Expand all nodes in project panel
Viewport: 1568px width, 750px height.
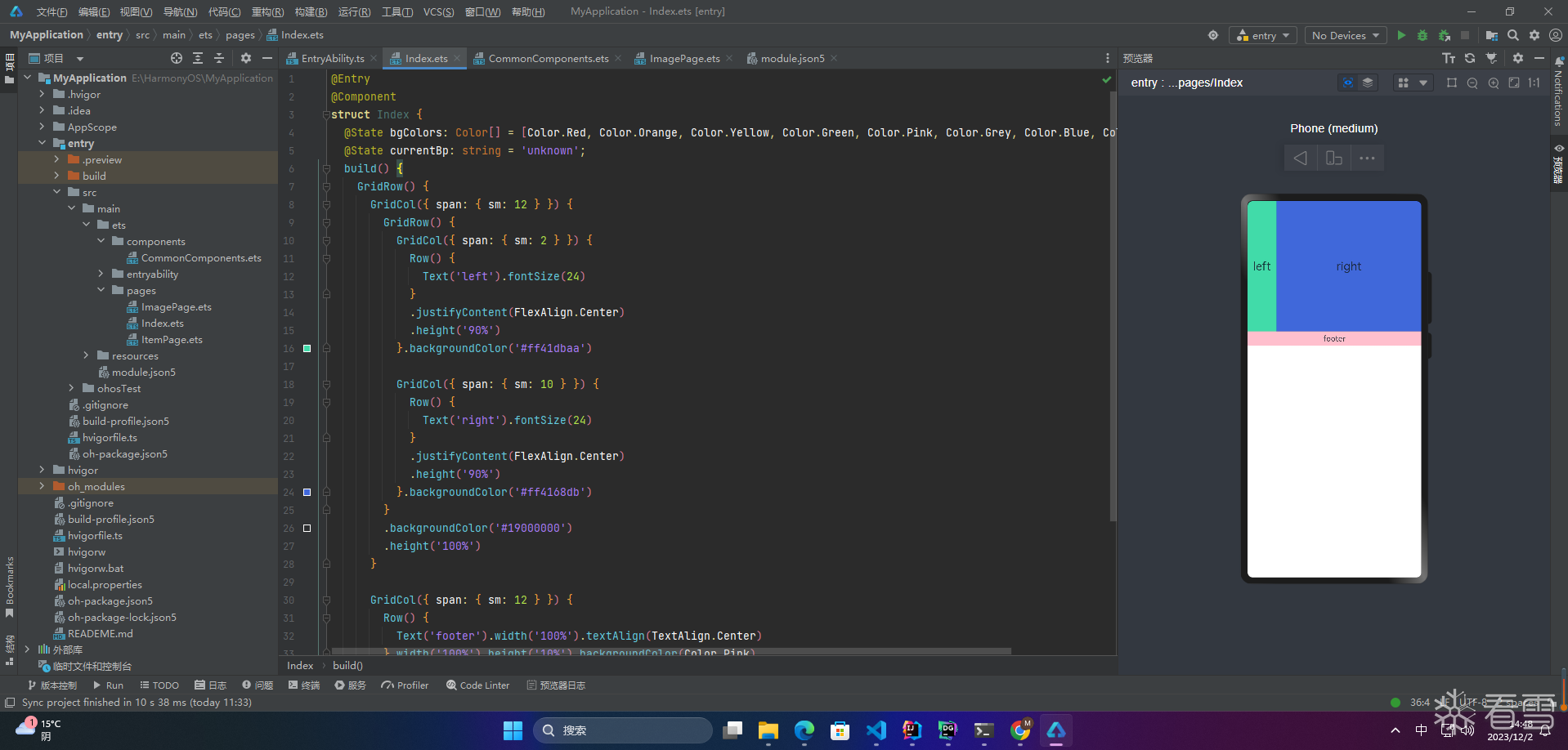198,58
